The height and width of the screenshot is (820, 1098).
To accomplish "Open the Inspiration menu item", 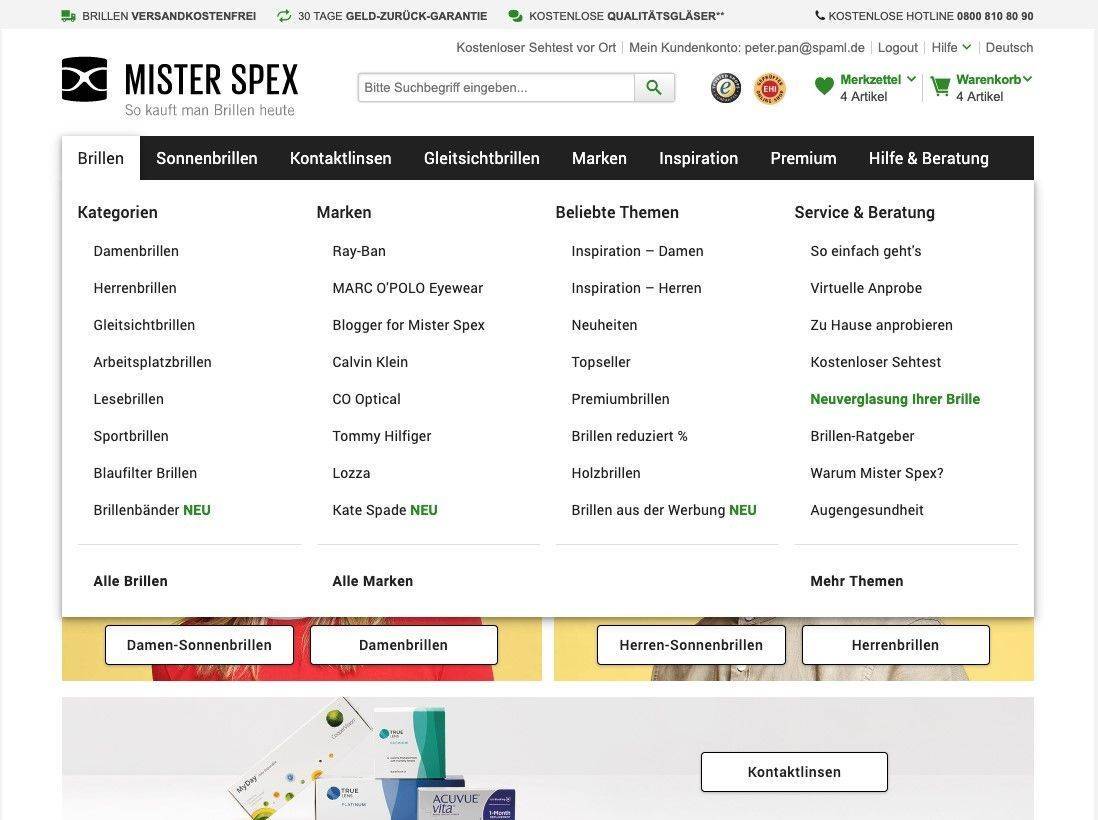I will [x=698, y=158].
